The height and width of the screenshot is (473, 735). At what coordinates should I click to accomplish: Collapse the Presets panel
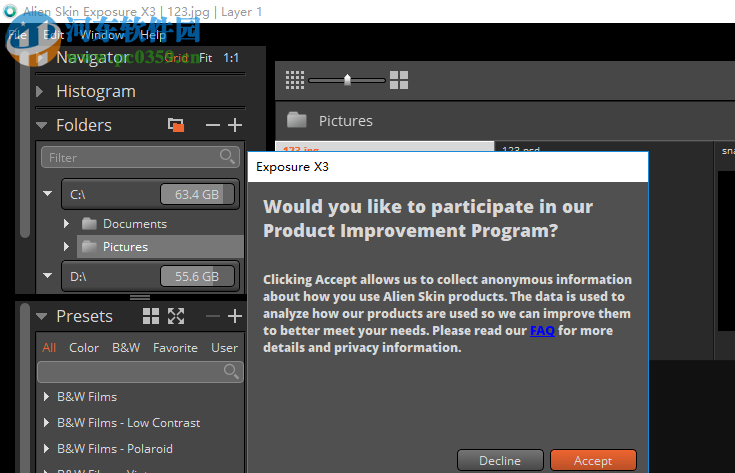41,316
